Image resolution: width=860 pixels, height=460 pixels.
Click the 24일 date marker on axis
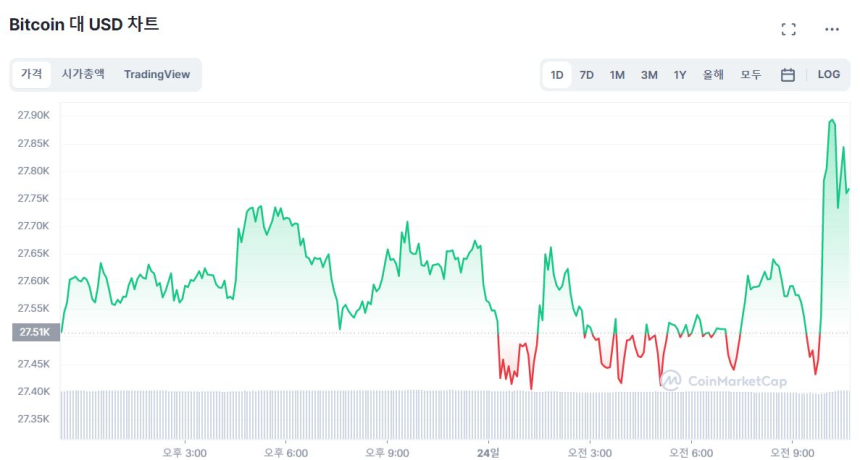click(489, 453)
